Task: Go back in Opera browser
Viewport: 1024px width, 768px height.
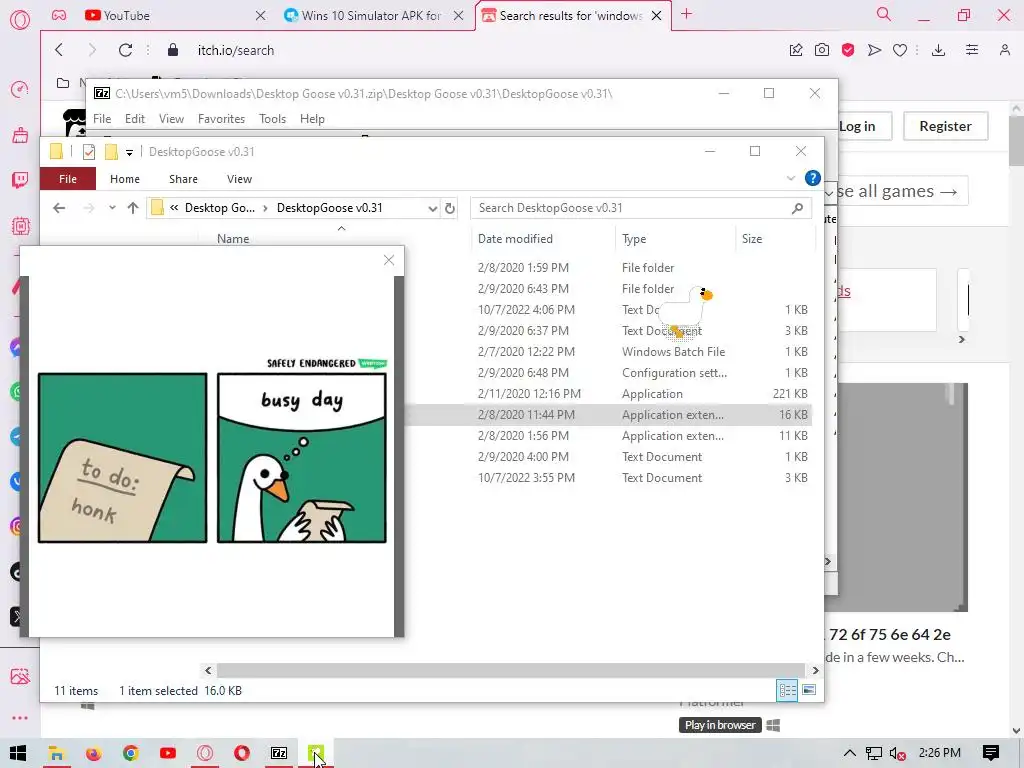Action: click(x=59, y=50)
